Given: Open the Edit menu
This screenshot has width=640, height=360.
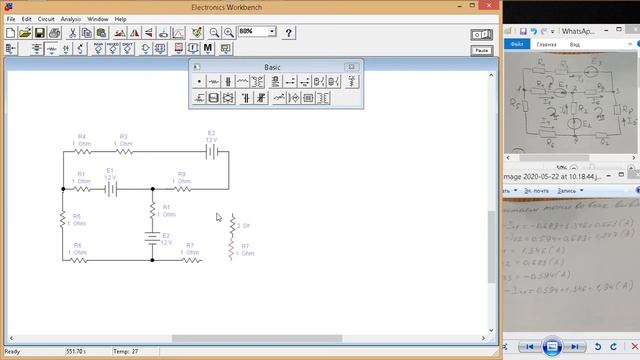Looking at the screenshot, I should click(x=27, y=19).
